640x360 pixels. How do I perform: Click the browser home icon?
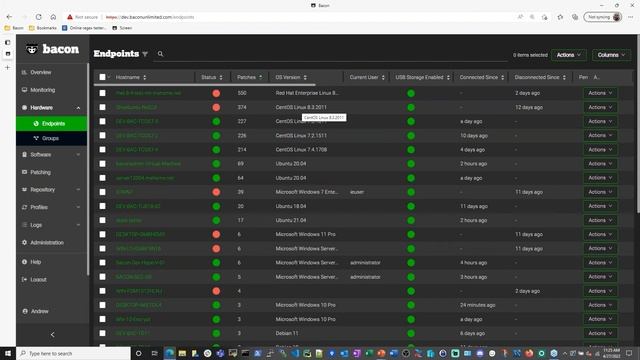click(53, 17)
